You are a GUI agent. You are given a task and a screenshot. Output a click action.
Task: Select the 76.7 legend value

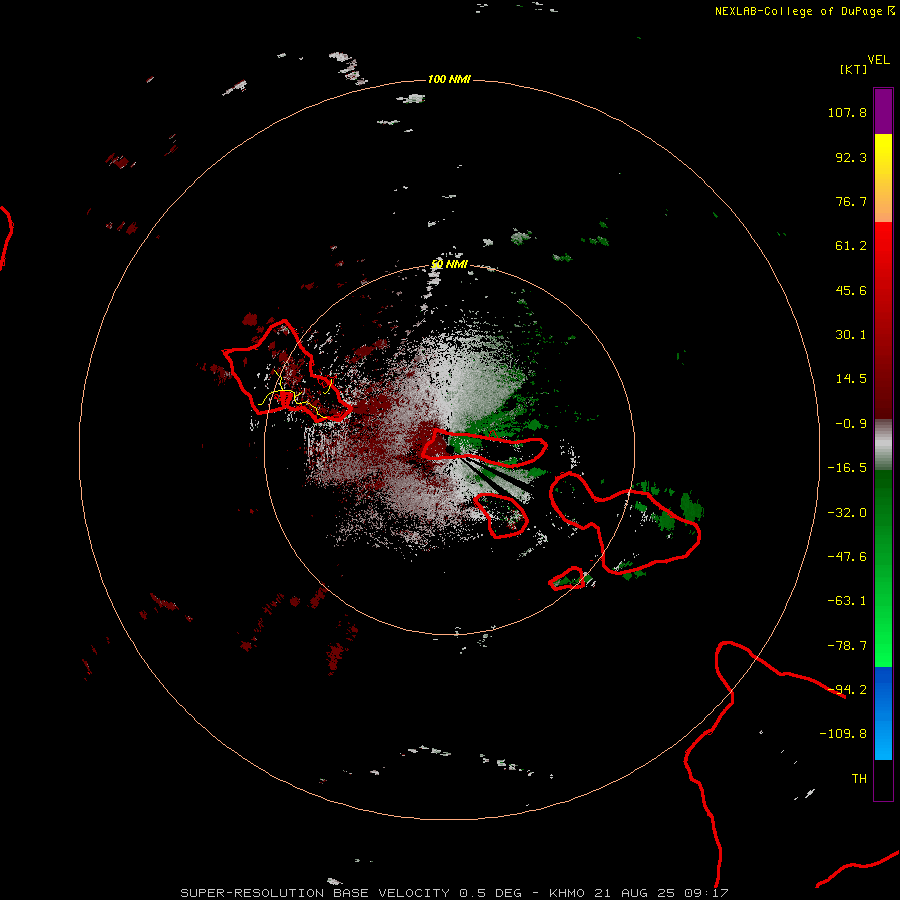pos(851,201)
